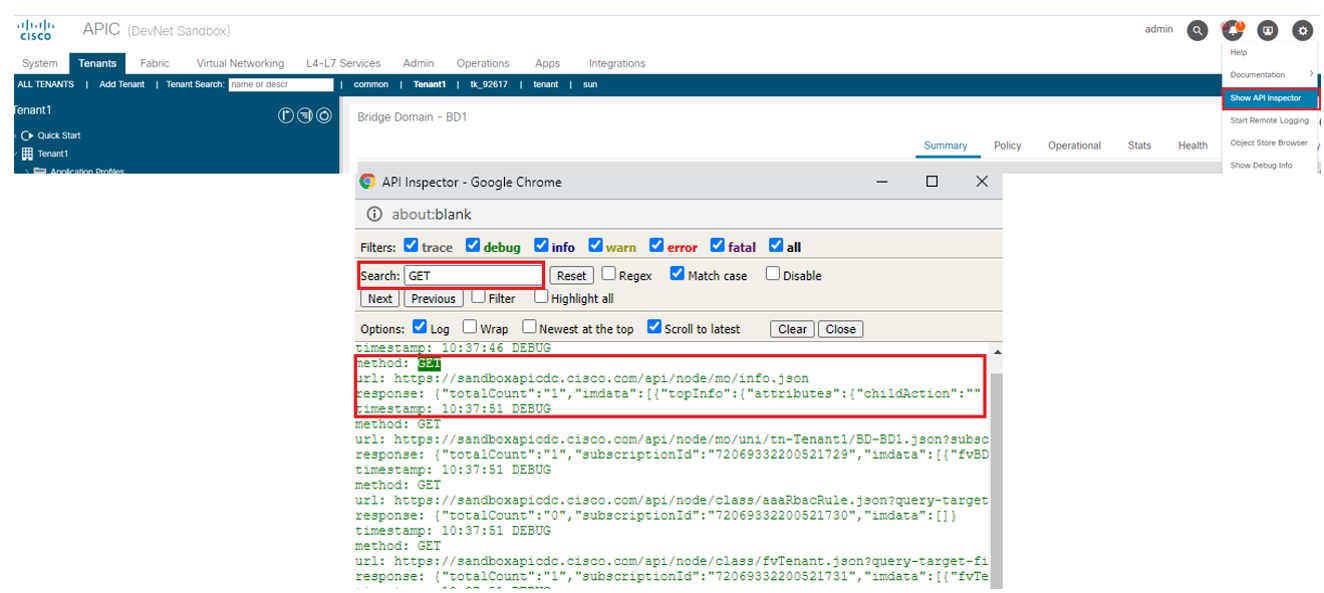
Task: Open the alerts bell icon
Action: click(x=1232, y=30)
